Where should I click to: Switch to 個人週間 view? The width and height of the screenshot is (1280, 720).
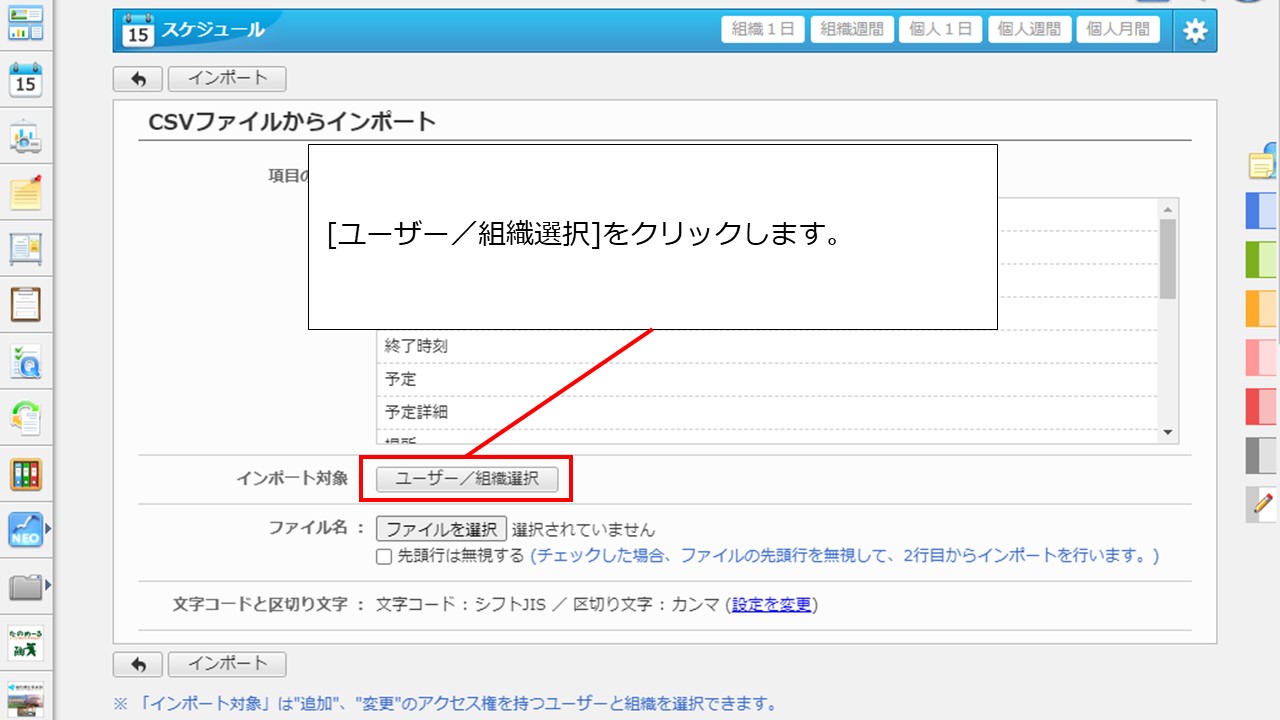(x=1030, y=29)
